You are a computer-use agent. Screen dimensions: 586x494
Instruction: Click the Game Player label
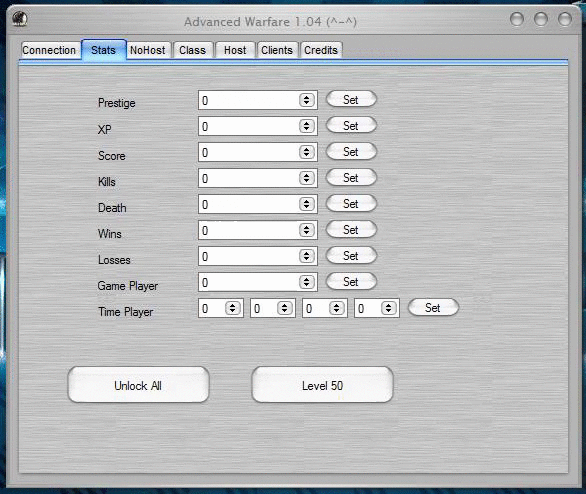click(x=128, y=286)
